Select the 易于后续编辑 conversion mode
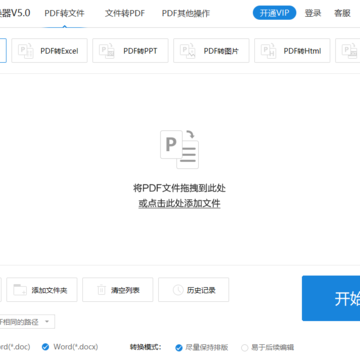This screenshot has height=360, width=360. [267, 347]
